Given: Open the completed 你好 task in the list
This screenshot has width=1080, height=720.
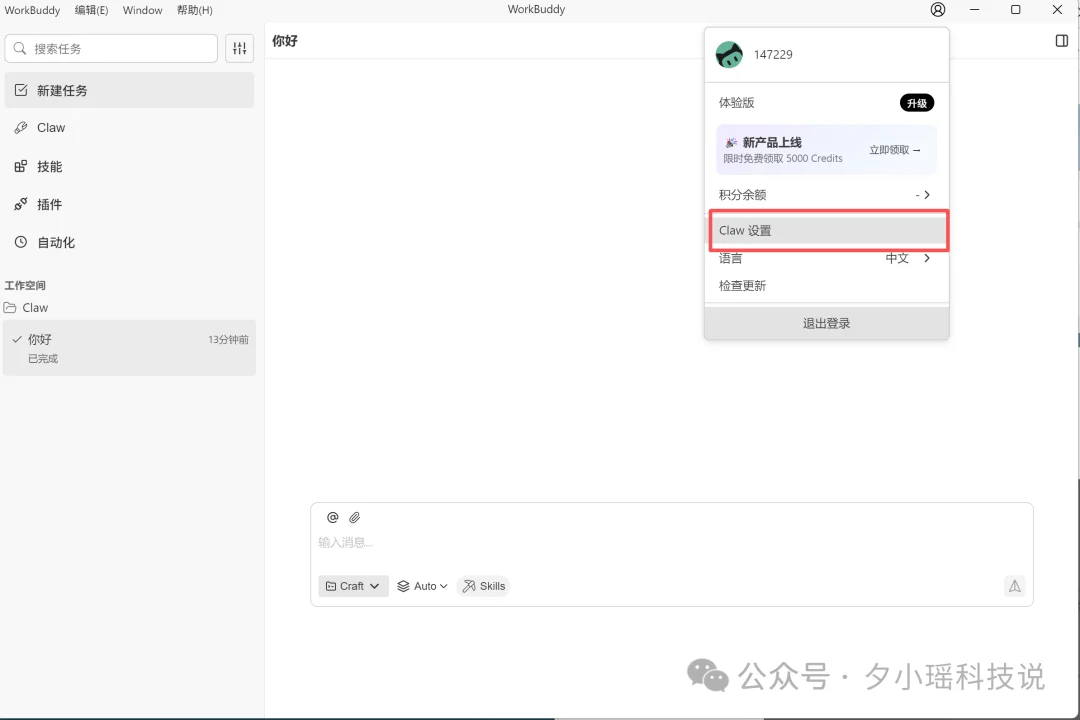Looking at the screenshot, I should [x=129, y=348].
